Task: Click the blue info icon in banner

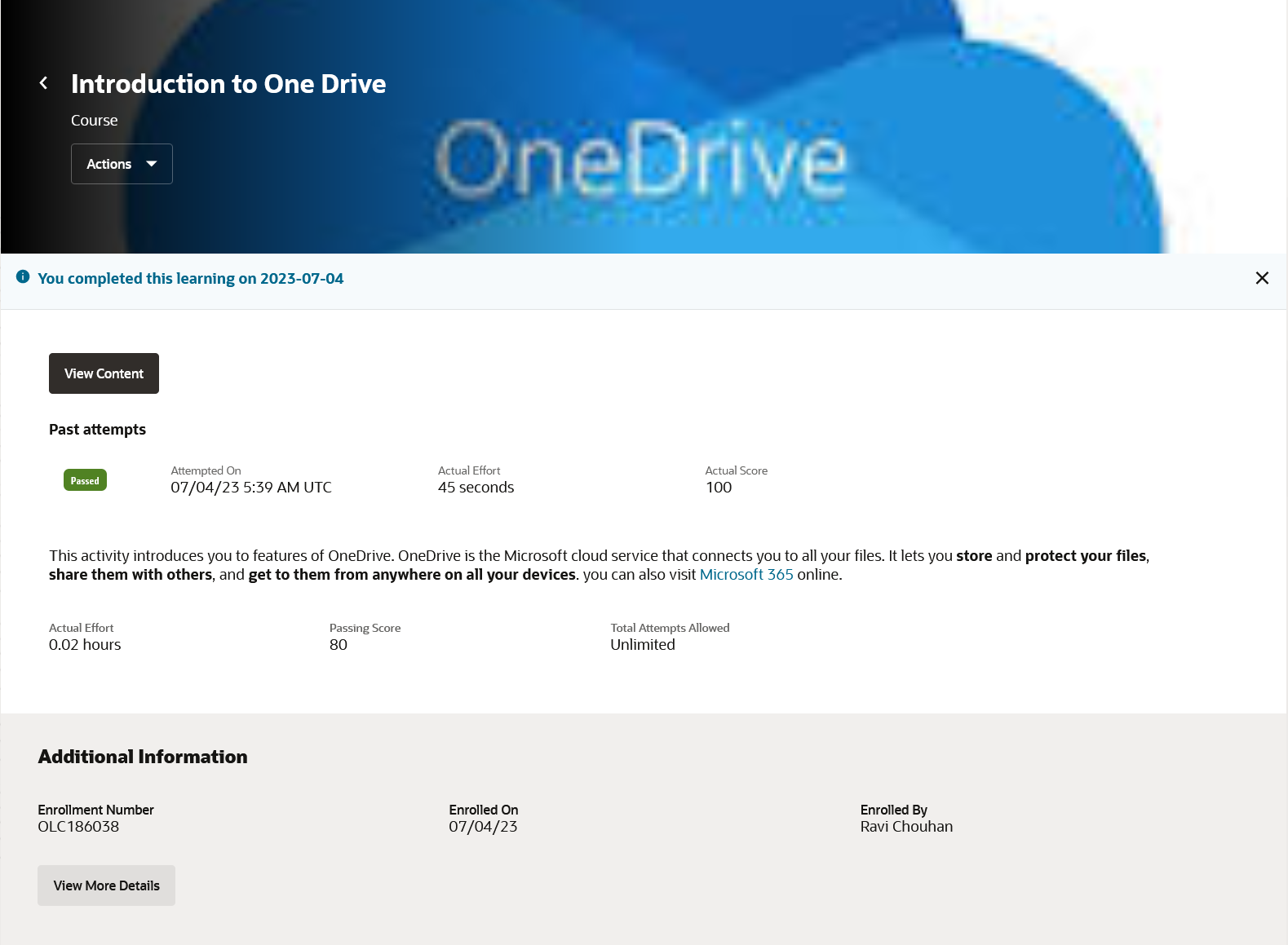Action: pos(23,277)
